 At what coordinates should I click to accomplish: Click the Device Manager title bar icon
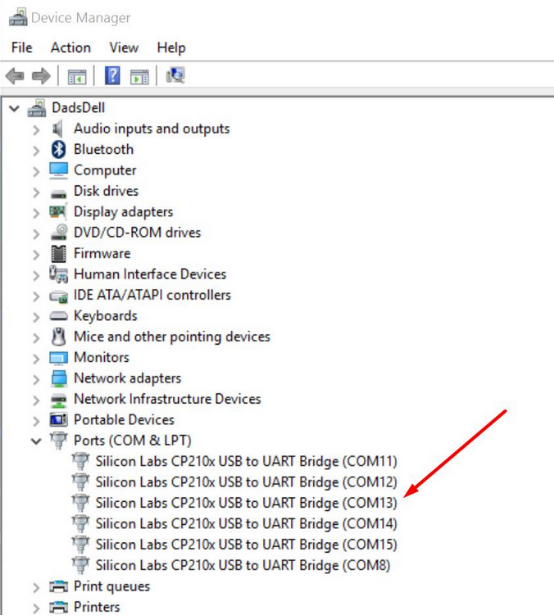coord(18,17)
